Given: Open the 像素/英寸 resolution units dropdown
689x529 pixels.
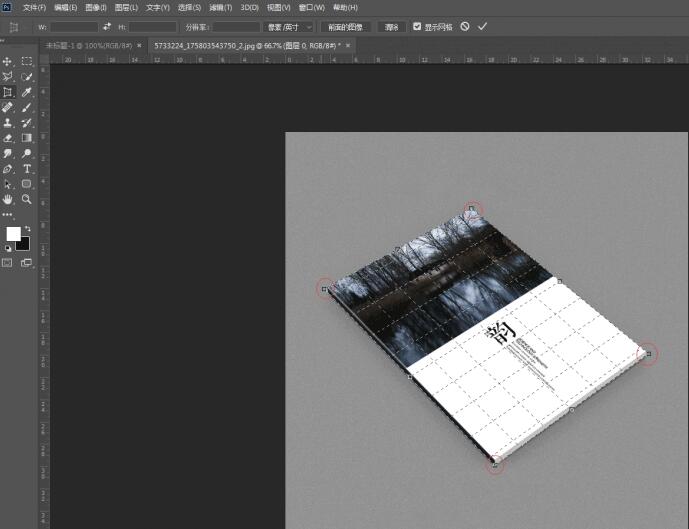Looking at the screenshot, I should point(289,27).
